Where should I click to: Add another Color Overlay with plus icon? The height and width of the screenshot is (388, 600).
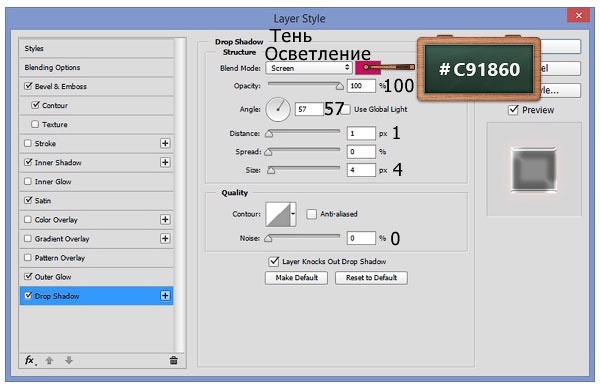pos(165,220)
